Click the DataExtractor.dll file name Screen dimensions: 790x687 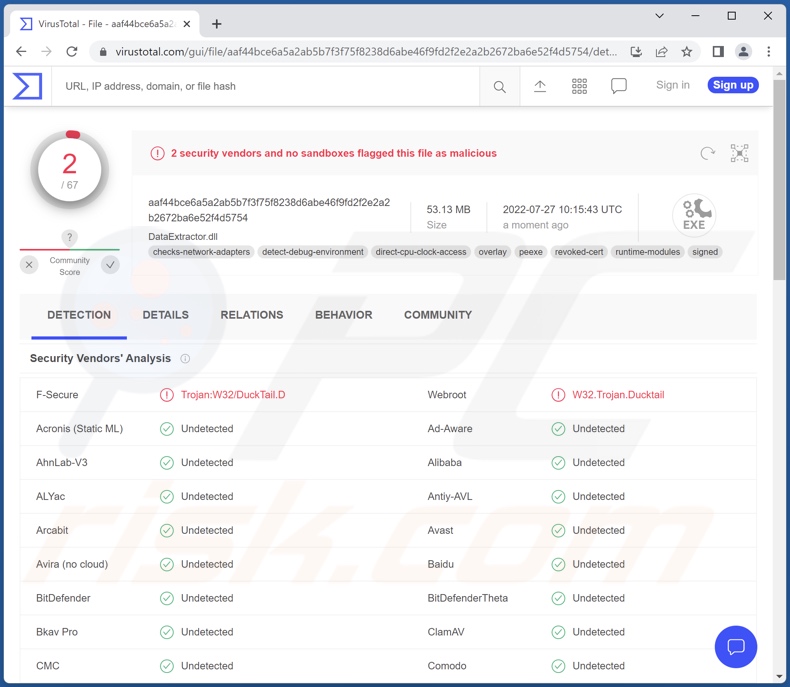(x=183, y=236)
